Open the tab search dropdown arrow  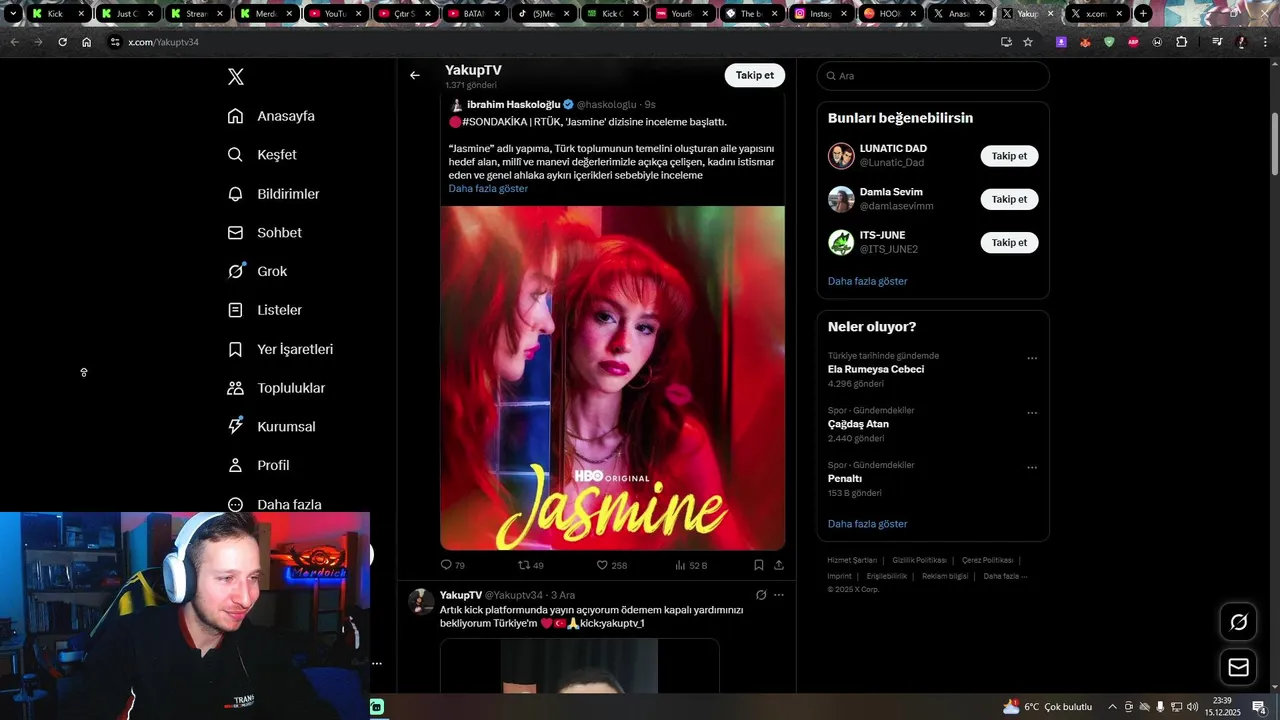pos(13,14)
